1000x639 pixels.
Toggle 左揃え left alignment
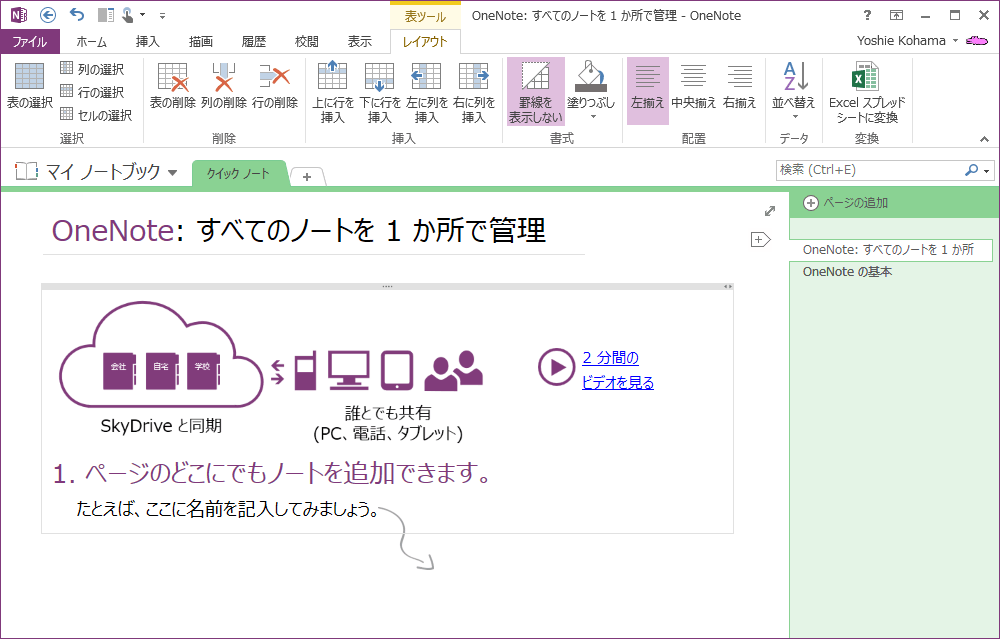pos(647,91)
